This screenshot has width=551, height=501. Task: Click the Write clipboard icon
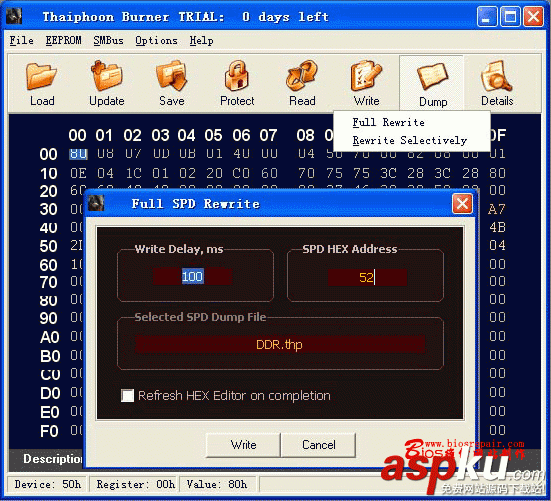tap(366, 75)
